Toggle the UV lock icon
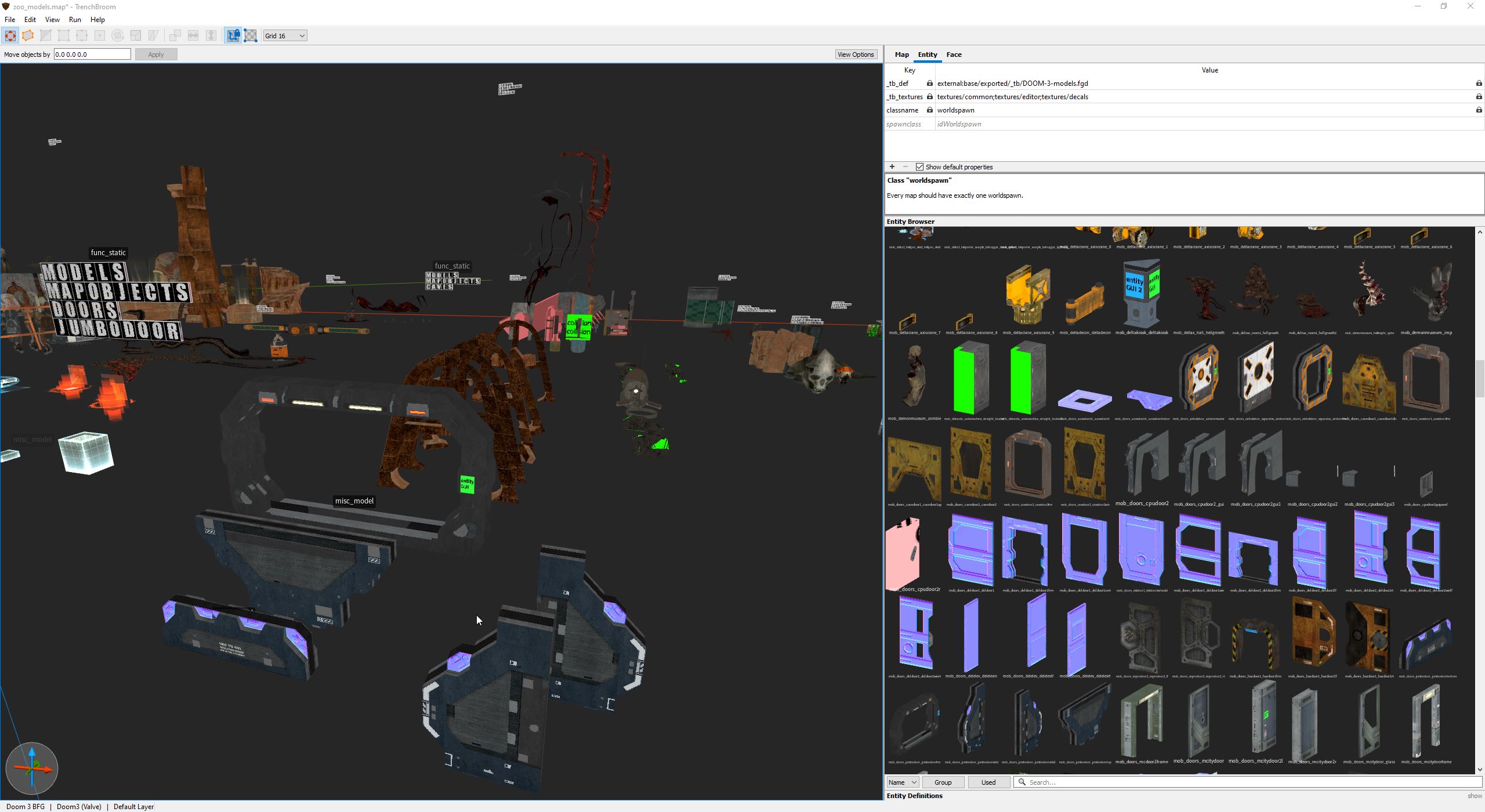This screenshot has width=1485, height=812. tap(251, 36)
